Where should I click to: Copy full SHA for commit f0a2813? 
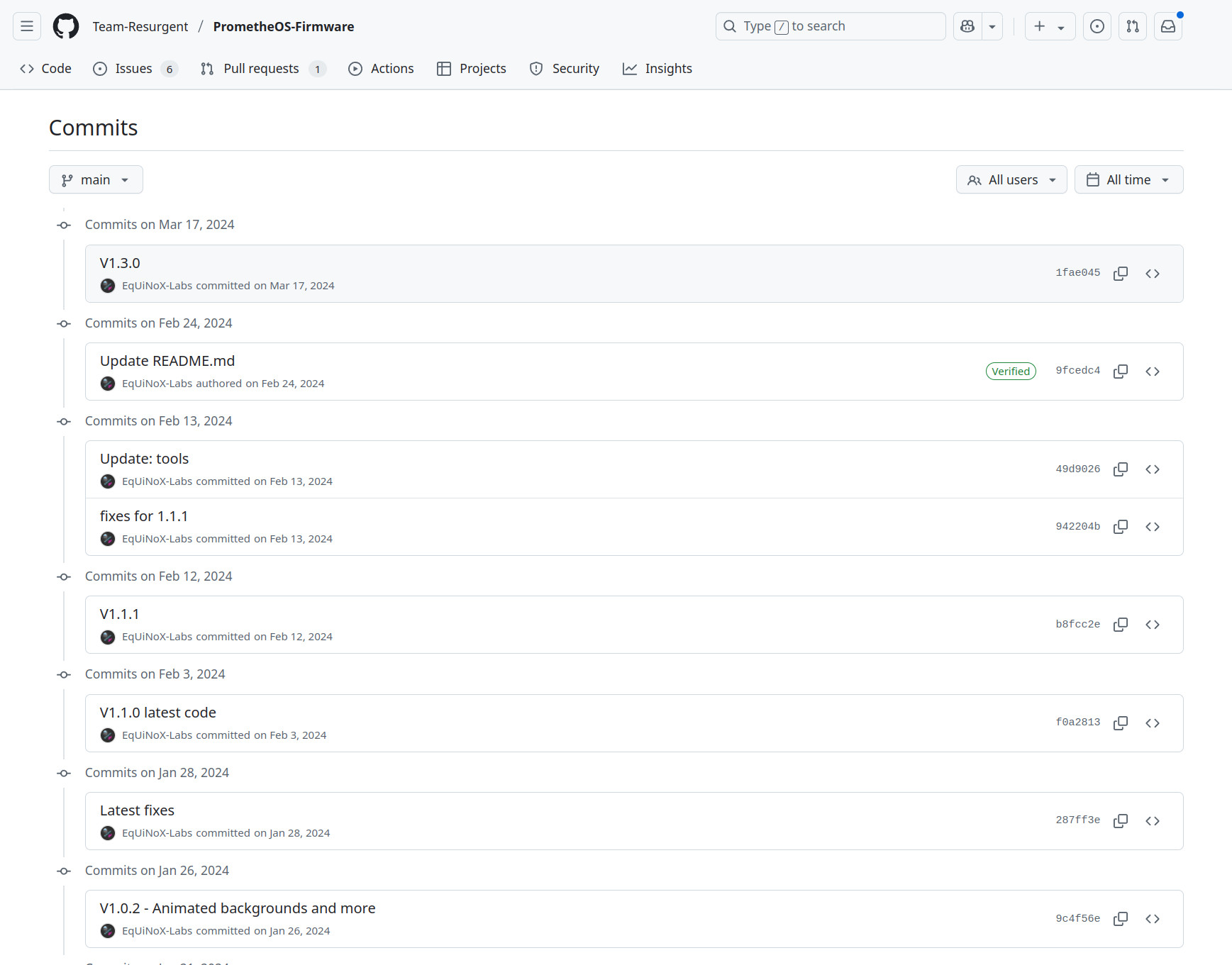coord(1121,723)
